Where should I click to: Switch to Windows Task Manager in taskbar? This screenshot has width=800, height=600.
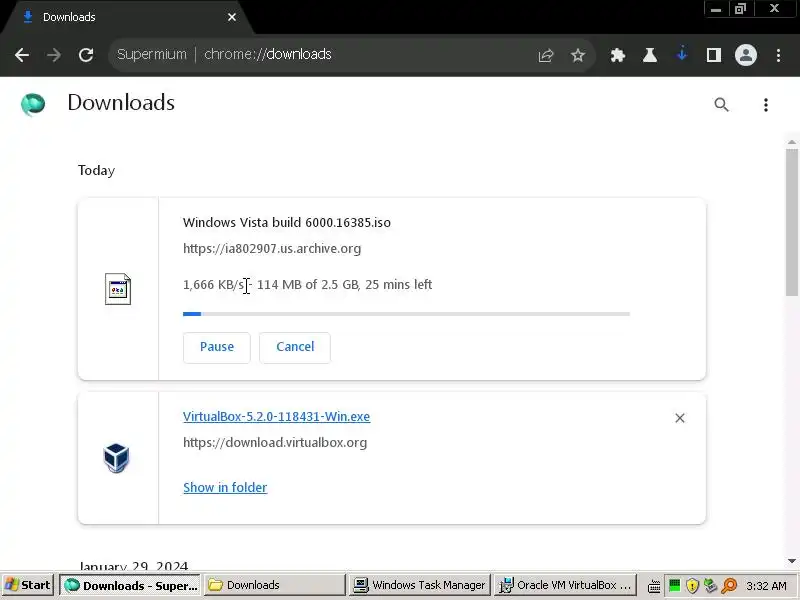tap(420, 585)
